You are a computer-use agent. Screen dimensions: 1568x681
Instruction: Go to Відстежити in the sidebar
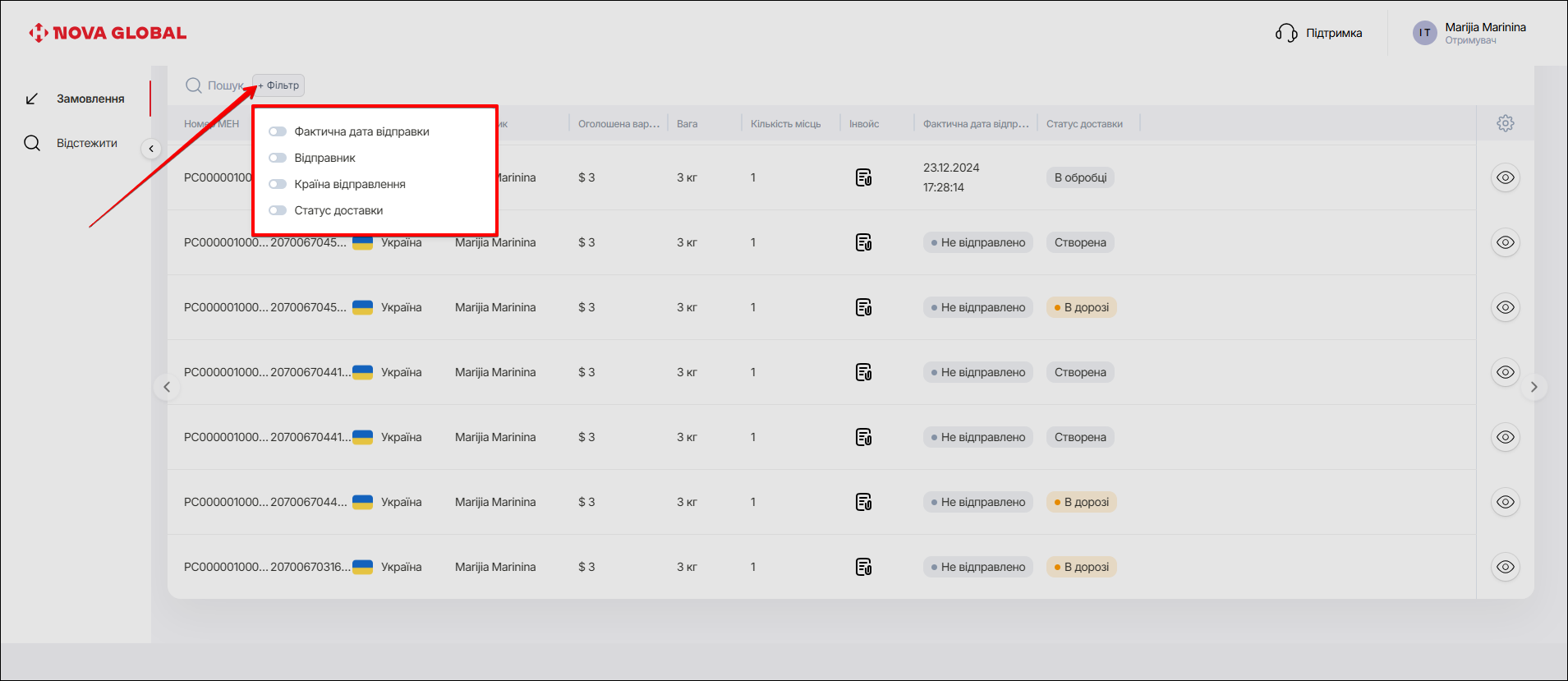click(86, 143)
